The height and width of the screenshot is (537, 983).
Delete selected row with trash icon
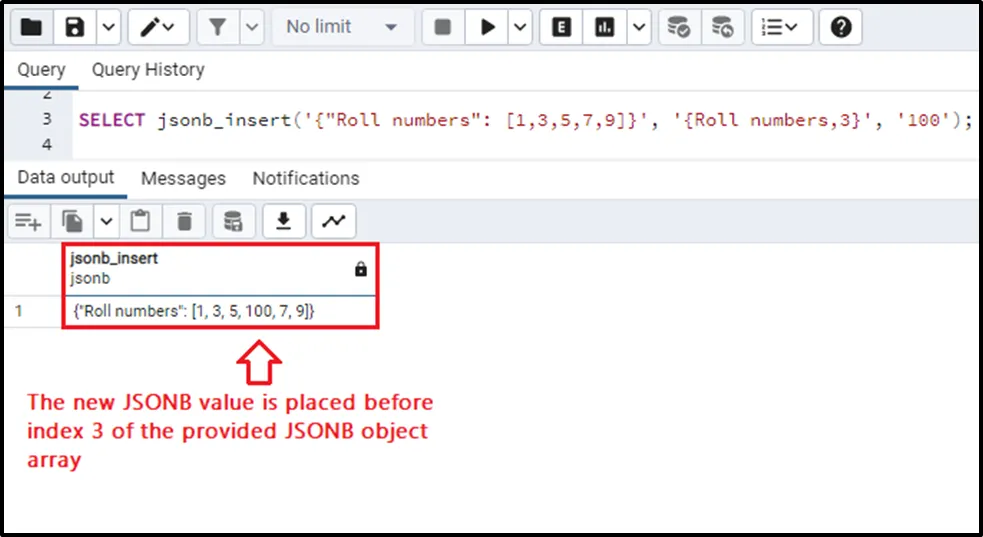184,221
